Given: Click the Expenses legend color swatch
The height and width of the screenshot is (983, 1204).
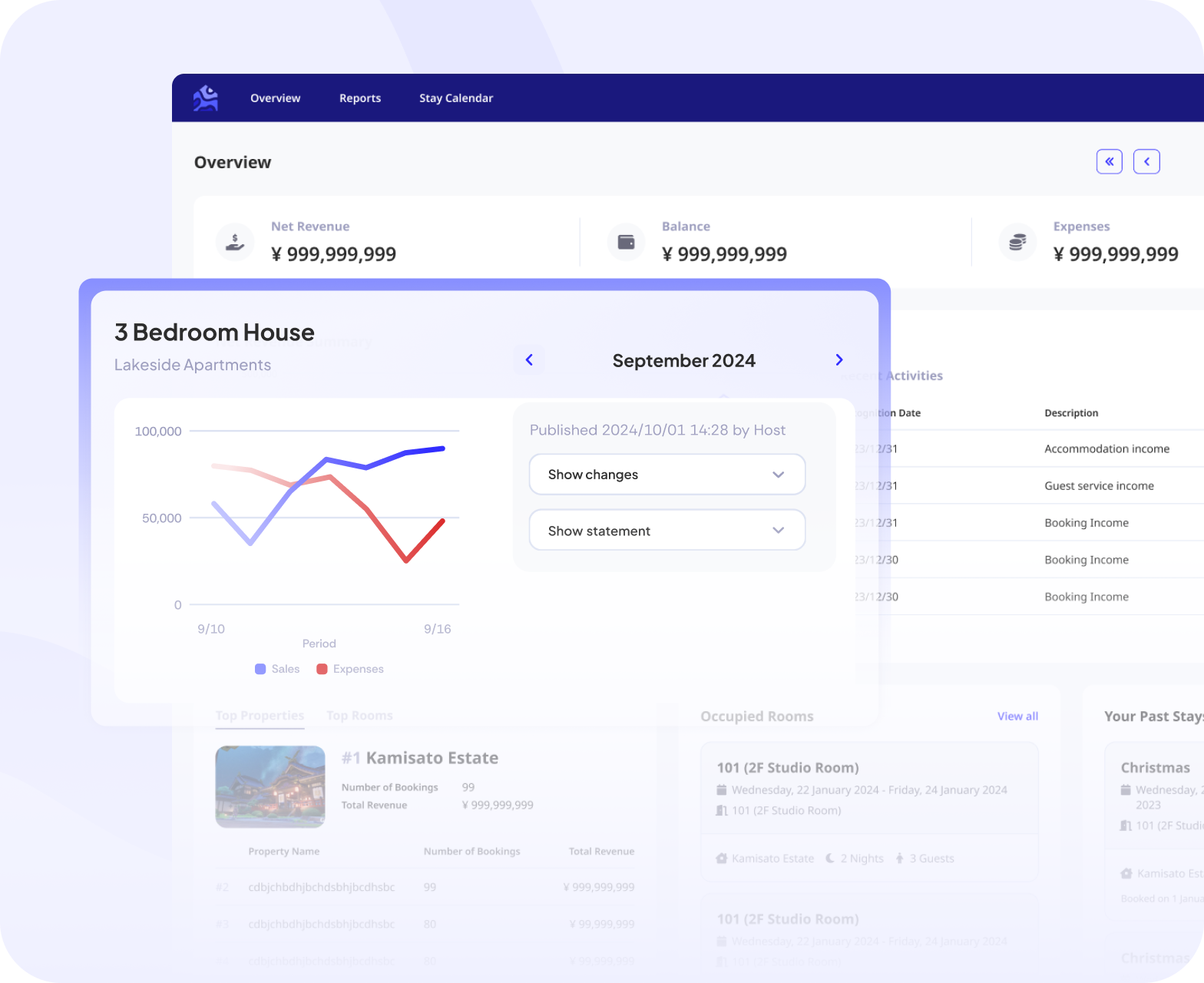Looking at the screenshot, I should click(x=322, y=669).
